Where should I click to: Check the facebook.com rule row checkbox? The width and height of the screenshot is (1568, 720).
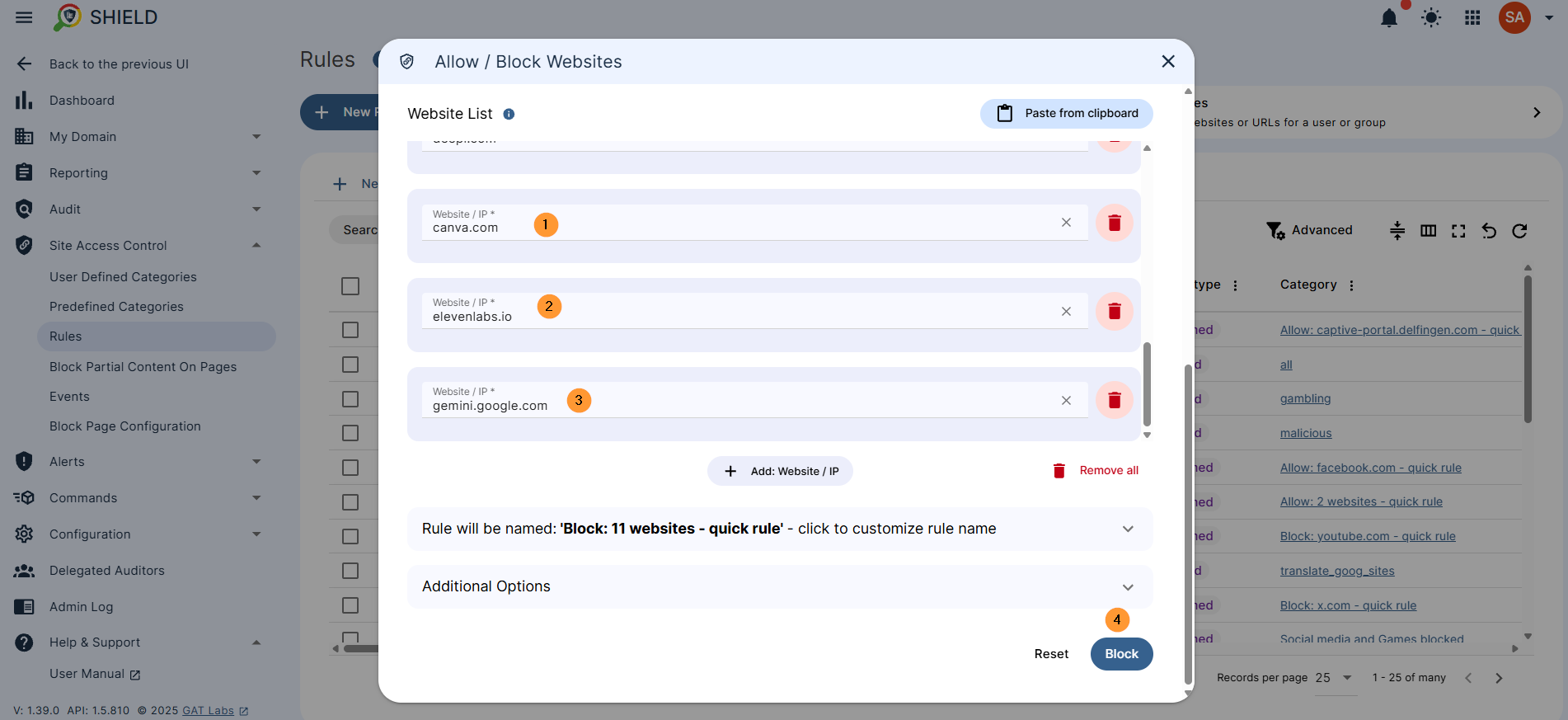(x=350, y=468)
